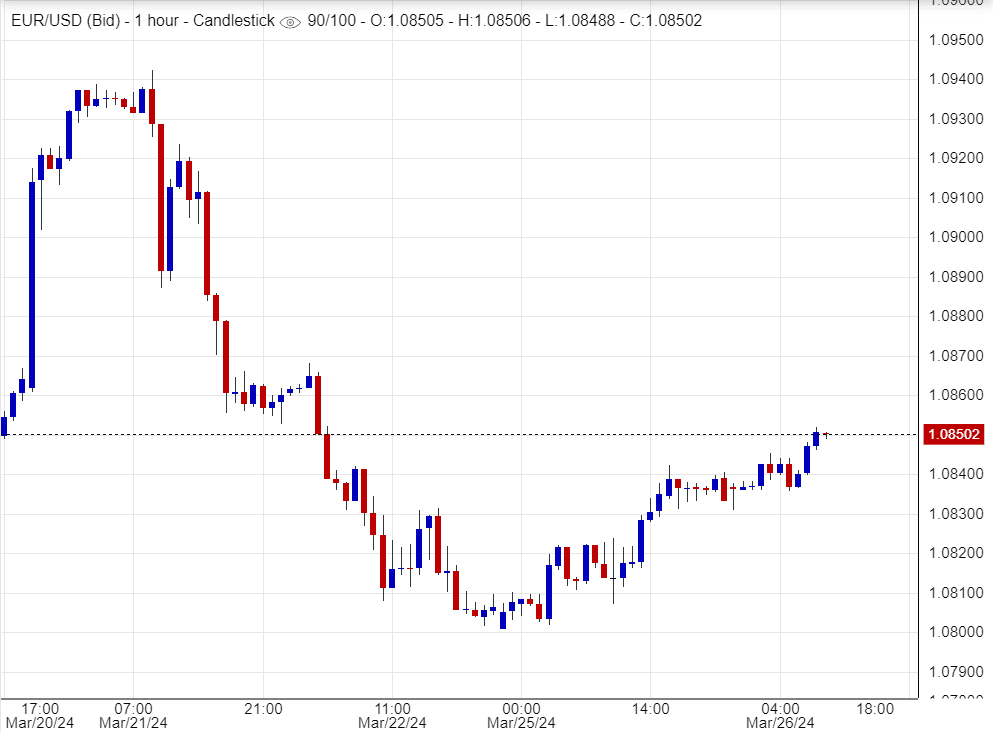Select the 11:00 Mar/22/24 time label
The image size is (993, 732).
click(393, 715)
